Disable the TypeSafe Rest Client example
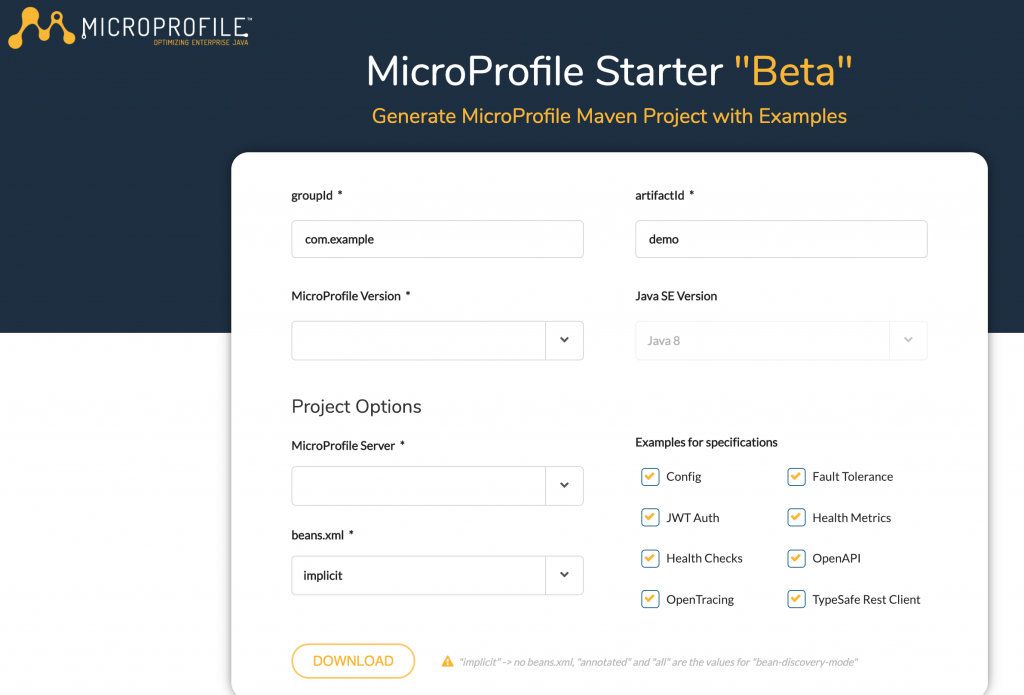Screen dimensions: 1024x695 point(796,599)
